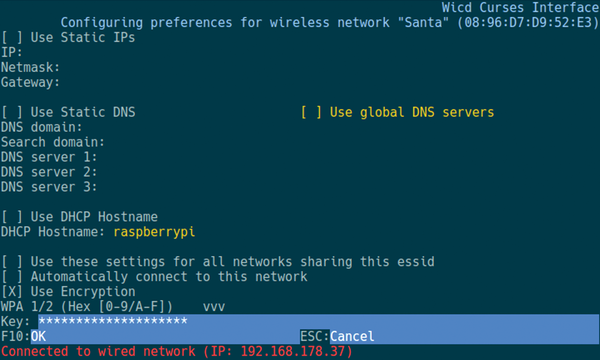This screenshot has width=600, height=360.
Task: Enable Automatically connect to this network
Action: coord(154,277)
